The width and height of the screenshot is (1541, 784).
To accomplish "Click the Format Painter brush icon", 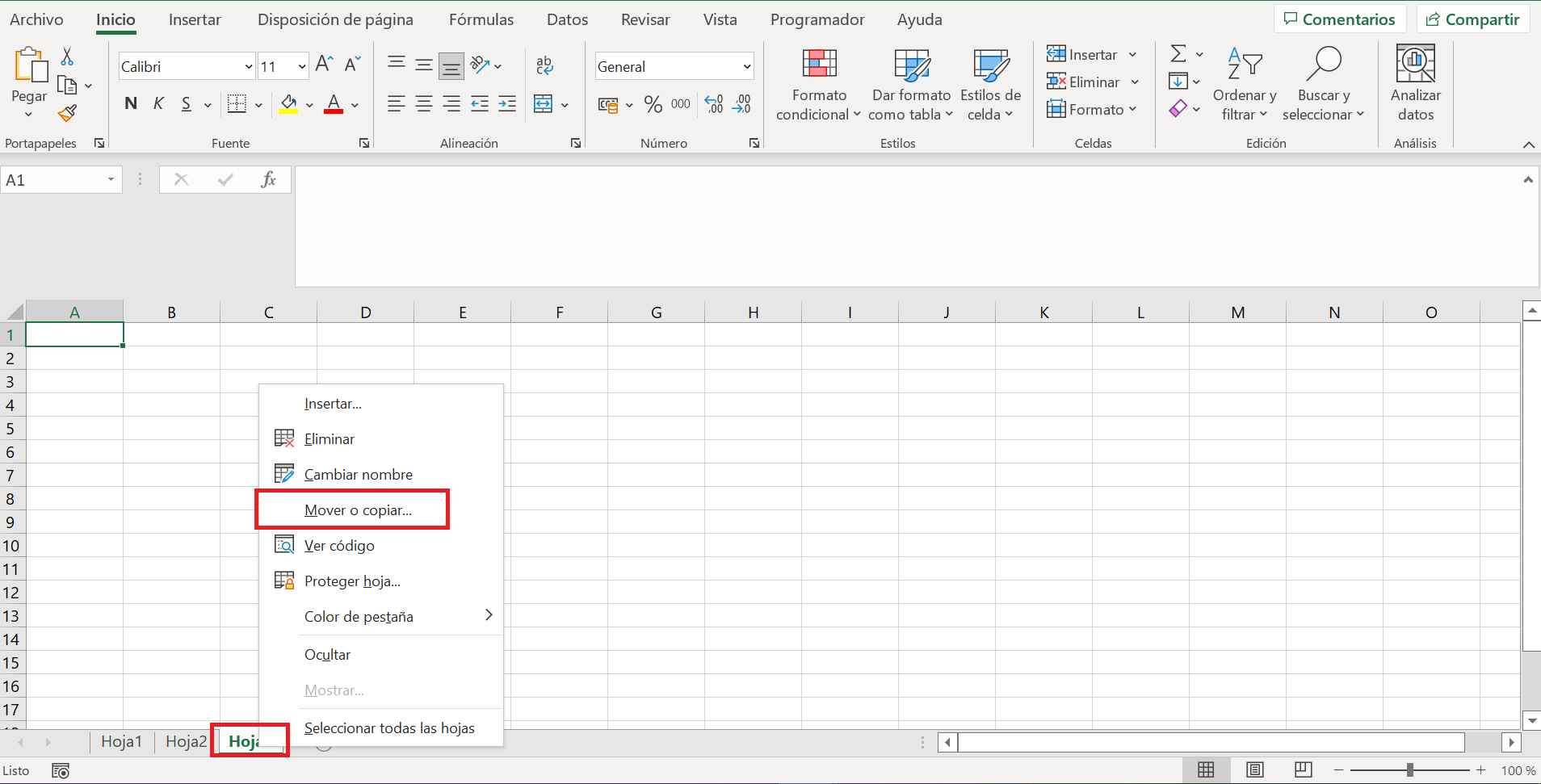I will [68, 114].
